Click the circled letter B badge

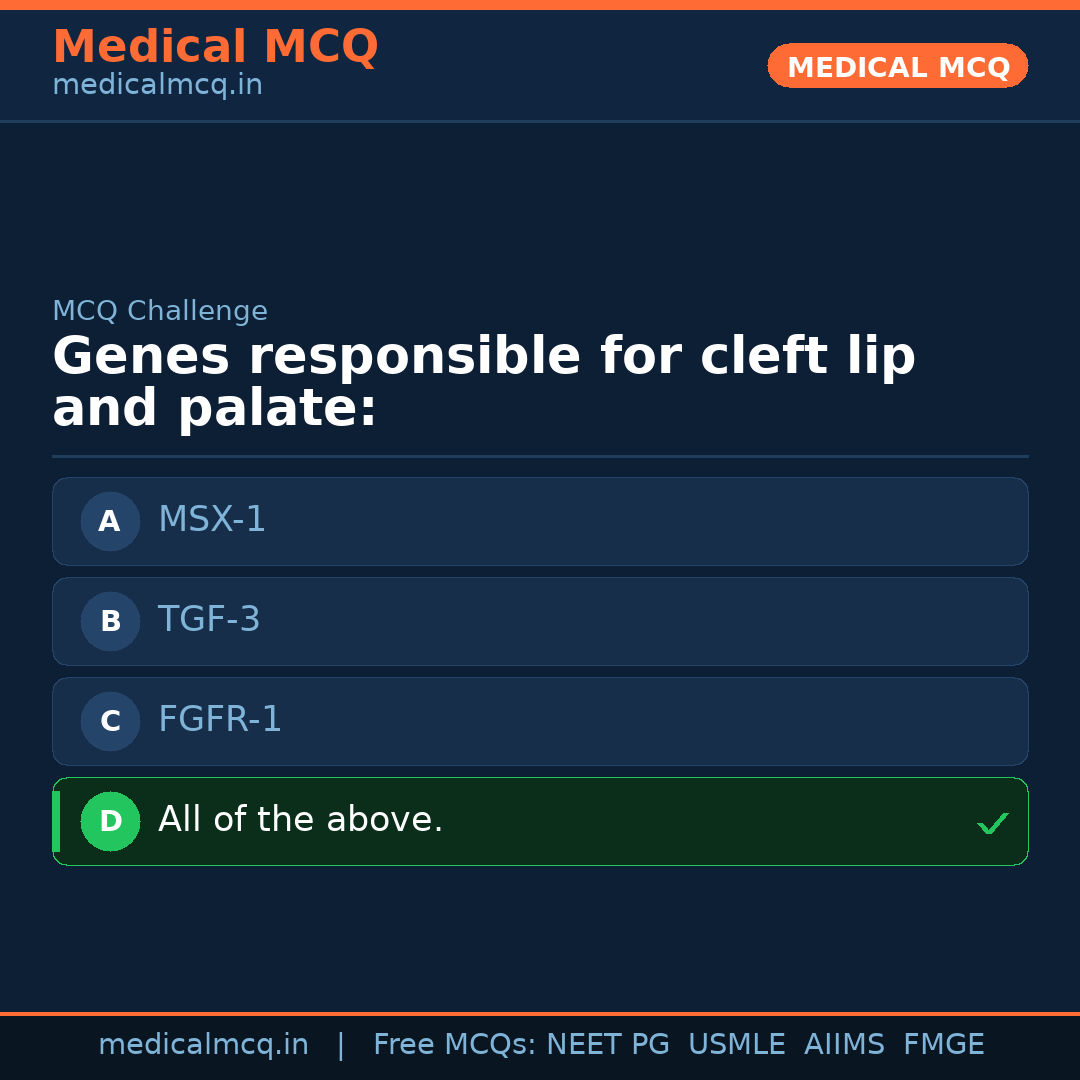110,621
